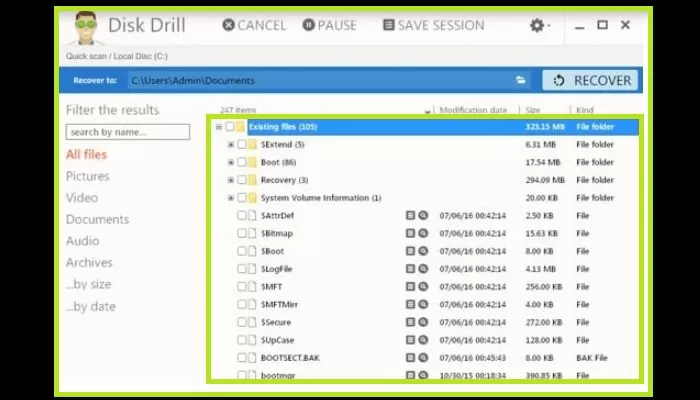Screen dimensions: 700x400
Task: Cancel the running scan
Action: click(x=254, y=25)
